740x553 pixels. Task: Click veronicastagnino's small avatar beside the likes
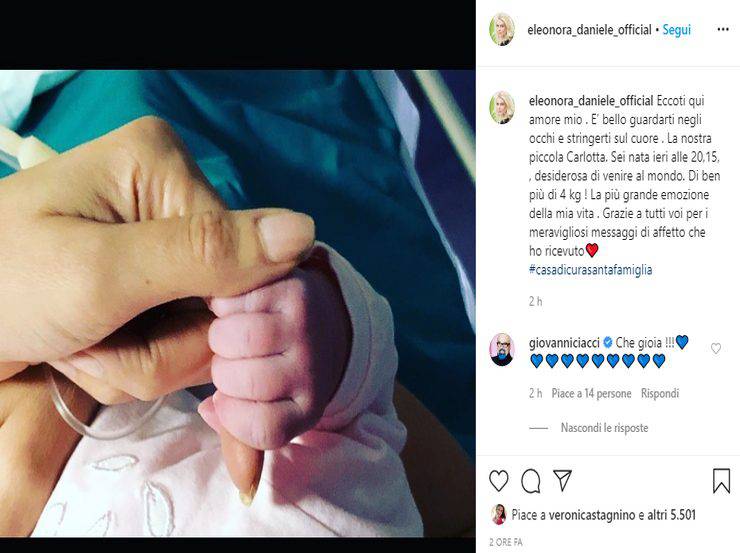[498, 515]
